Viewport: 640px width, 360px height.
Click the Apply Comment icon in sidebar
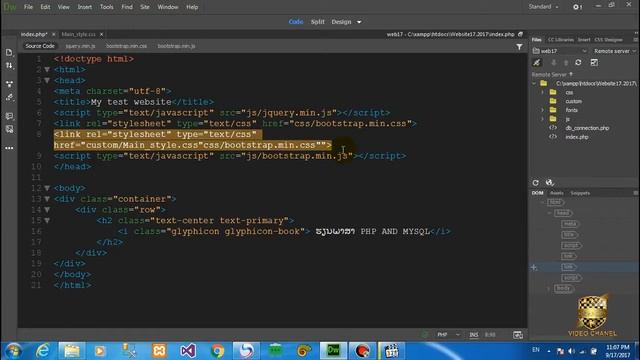[9, 116]
